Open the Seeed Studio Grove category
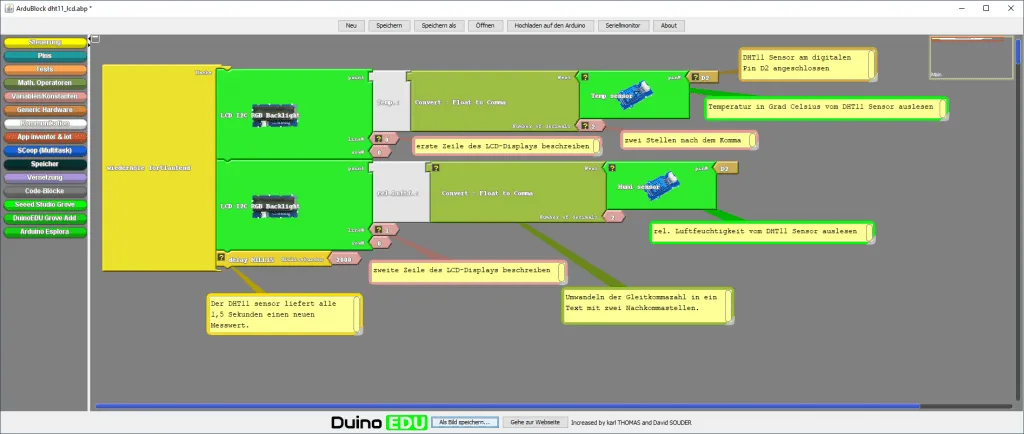Image resolution: width=1024 pixels, height=434 pixels. [44, 204]
